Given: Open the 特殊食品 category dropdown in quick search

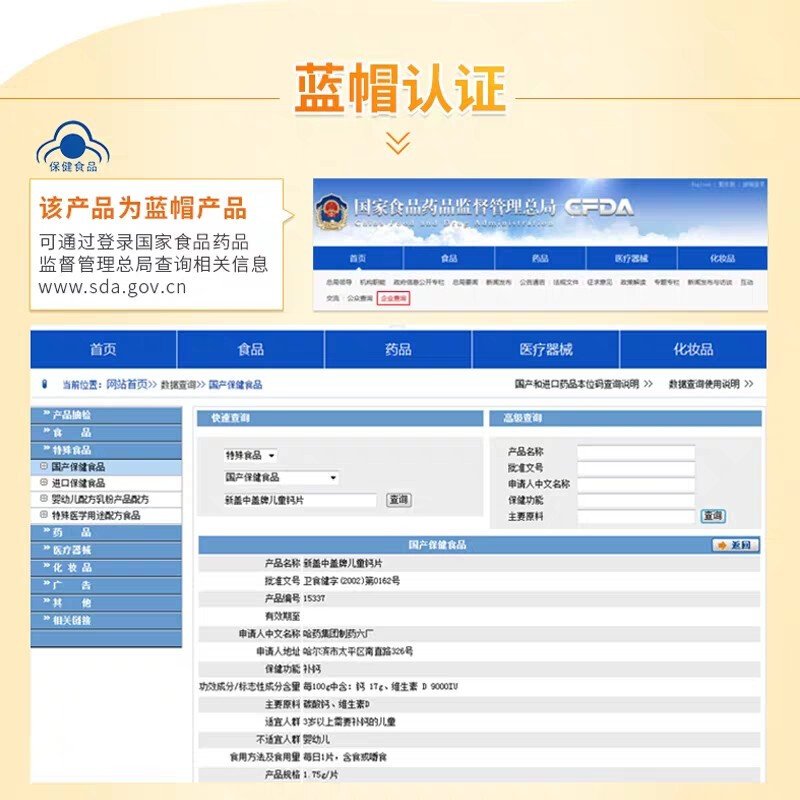Looking at the screenshot, I should click(x=251, y=455).
